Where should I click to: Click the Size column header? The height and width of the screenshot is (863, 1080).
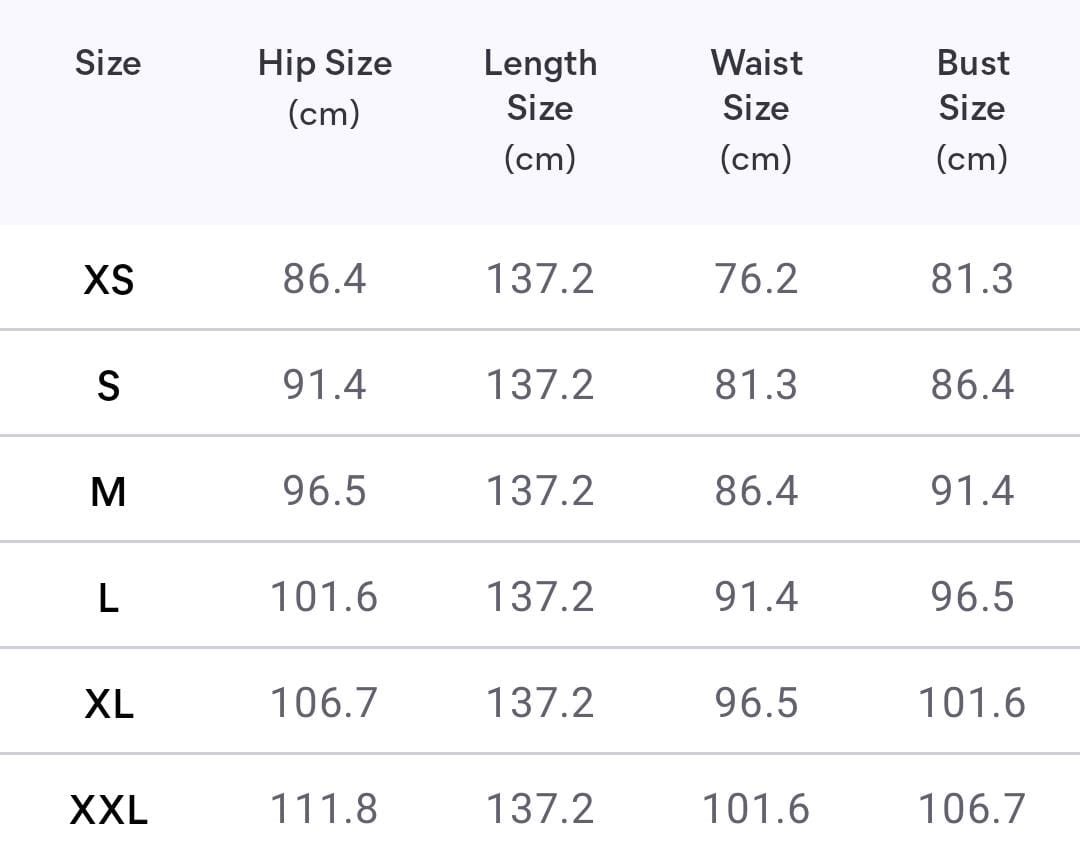[x=108, y=64]
